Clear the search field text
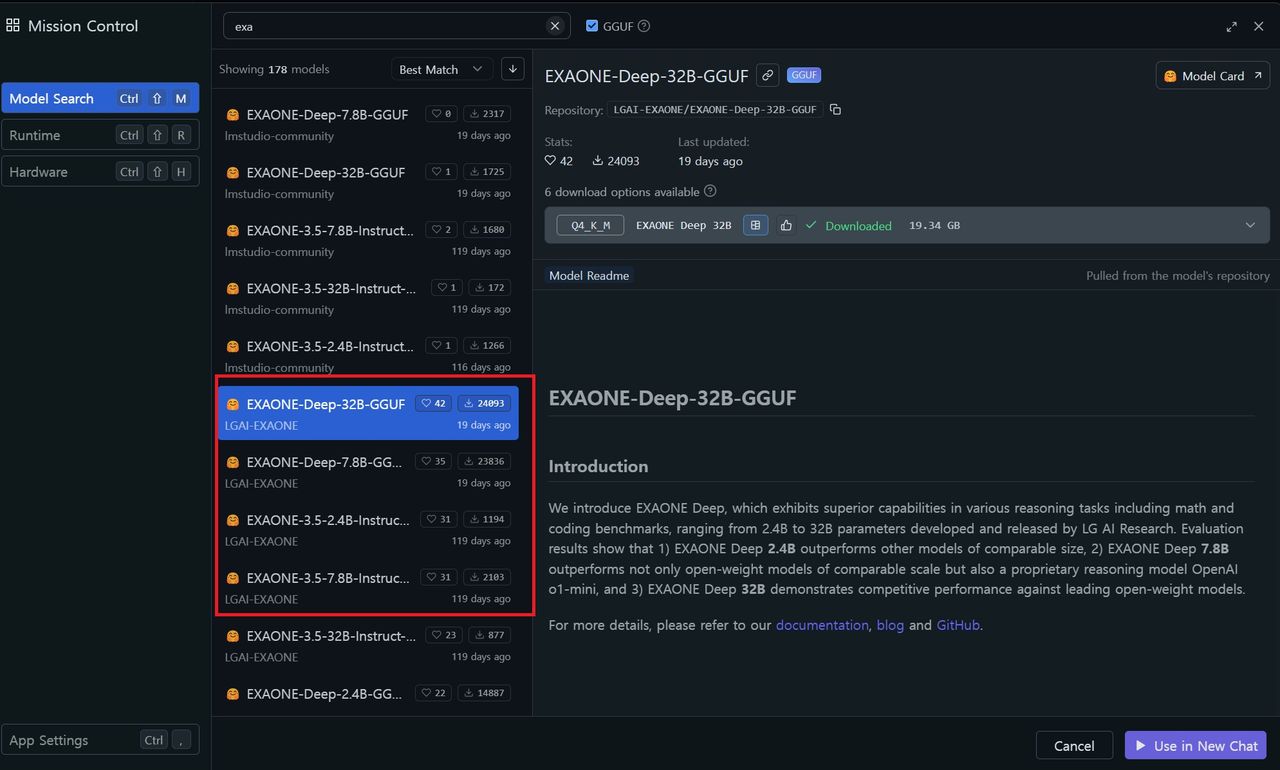This screenshot has width=1280, height=770. click(555, 26)
